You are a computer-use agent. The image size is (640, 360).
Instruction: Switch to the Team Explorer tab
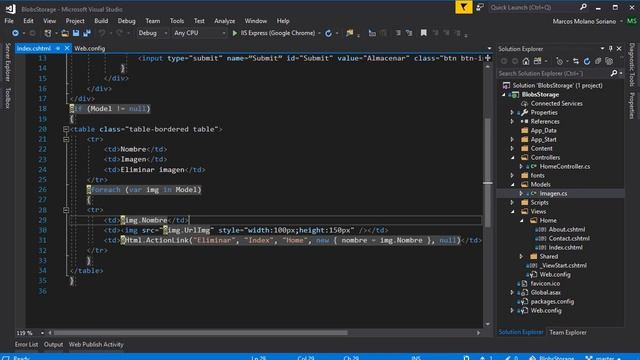pos(568,332)
